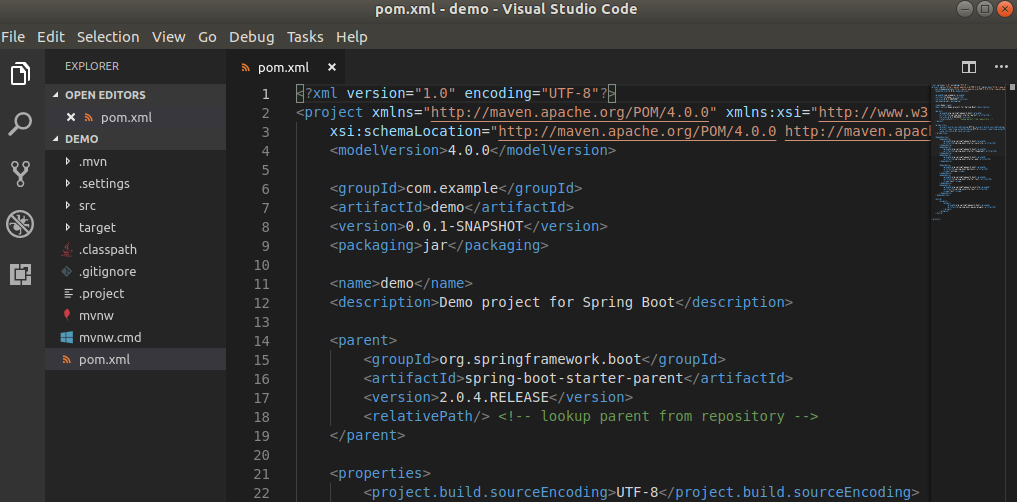Click the split editor icon
This screenshot has height=502, width=1017.
point(968,67)
